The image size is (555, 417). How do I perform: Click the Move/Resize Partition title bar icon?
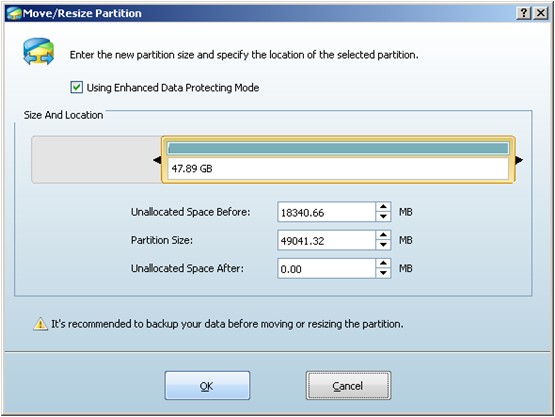14,13
